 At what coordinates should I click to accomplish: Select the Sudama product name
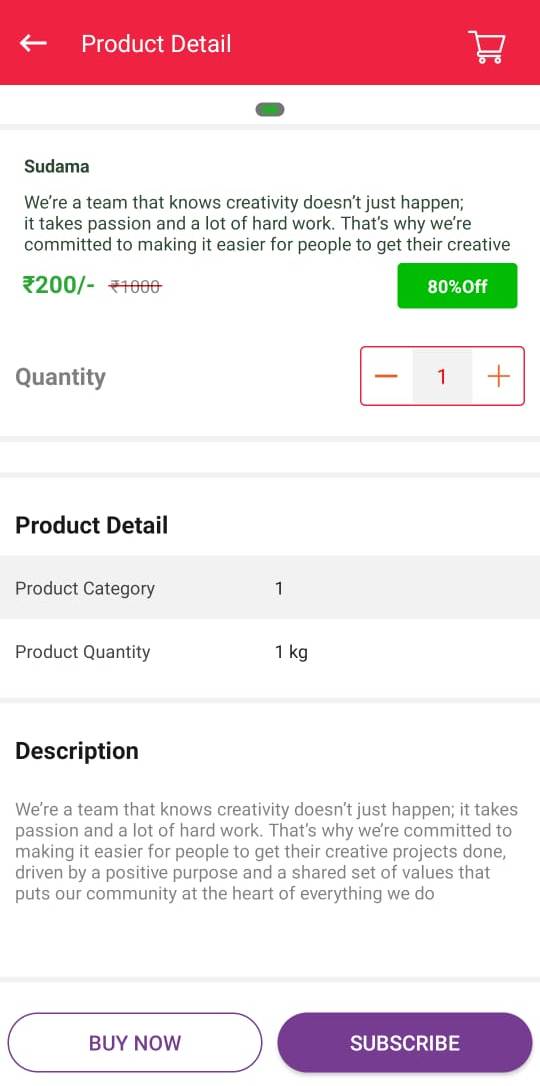tap(57, 166)
